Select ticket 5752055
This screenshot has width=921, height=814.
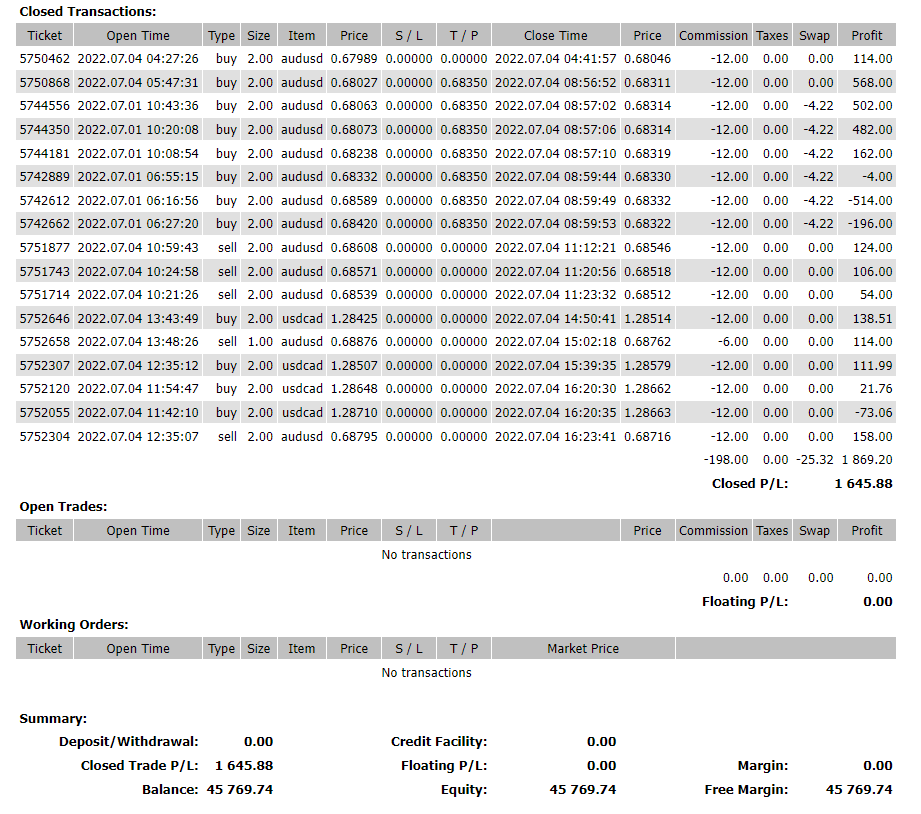coord(45,413)
